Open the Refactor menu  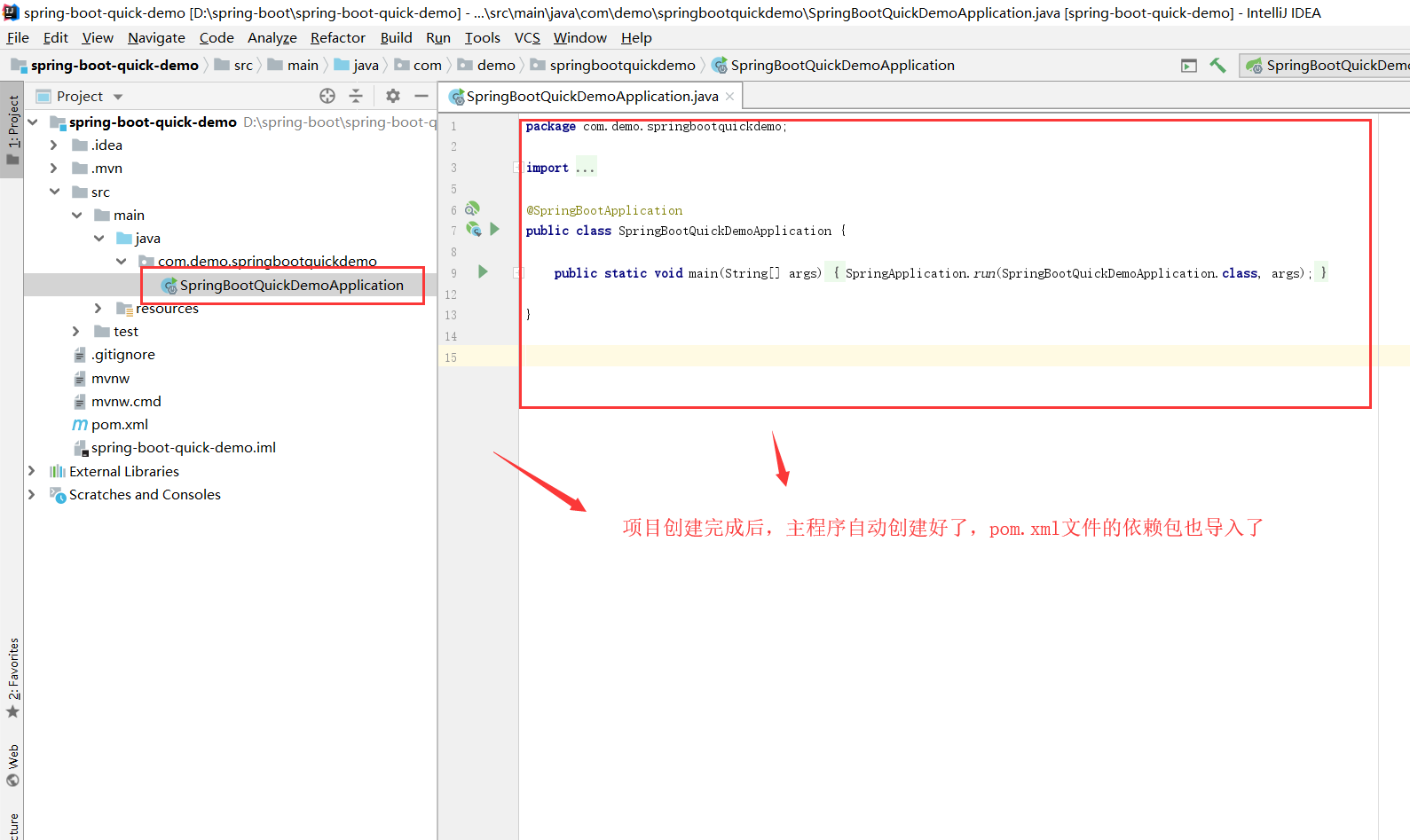[x=337, y=37]
